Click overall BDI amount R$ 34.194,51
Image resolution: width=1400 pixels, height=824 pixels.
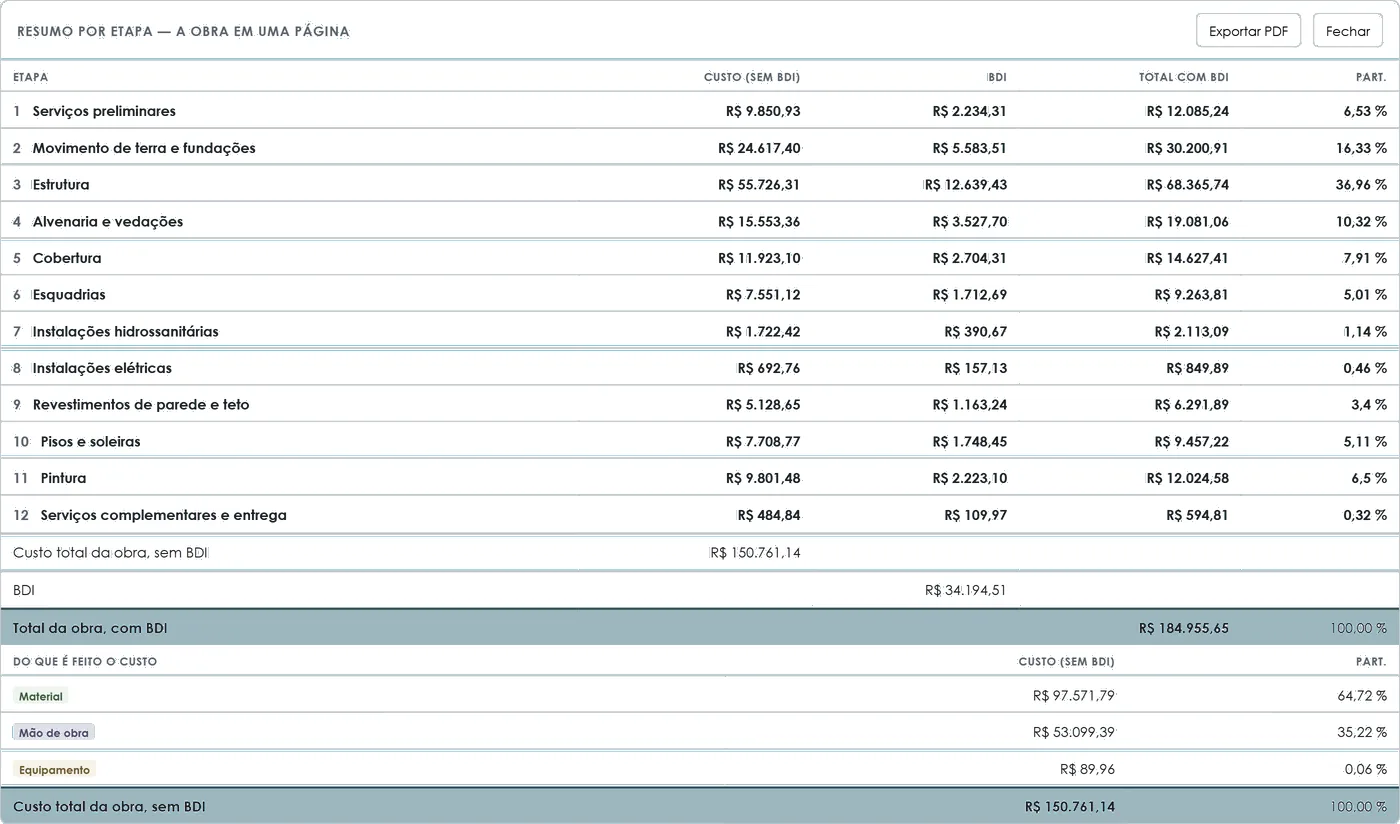(x=966, y=590)
